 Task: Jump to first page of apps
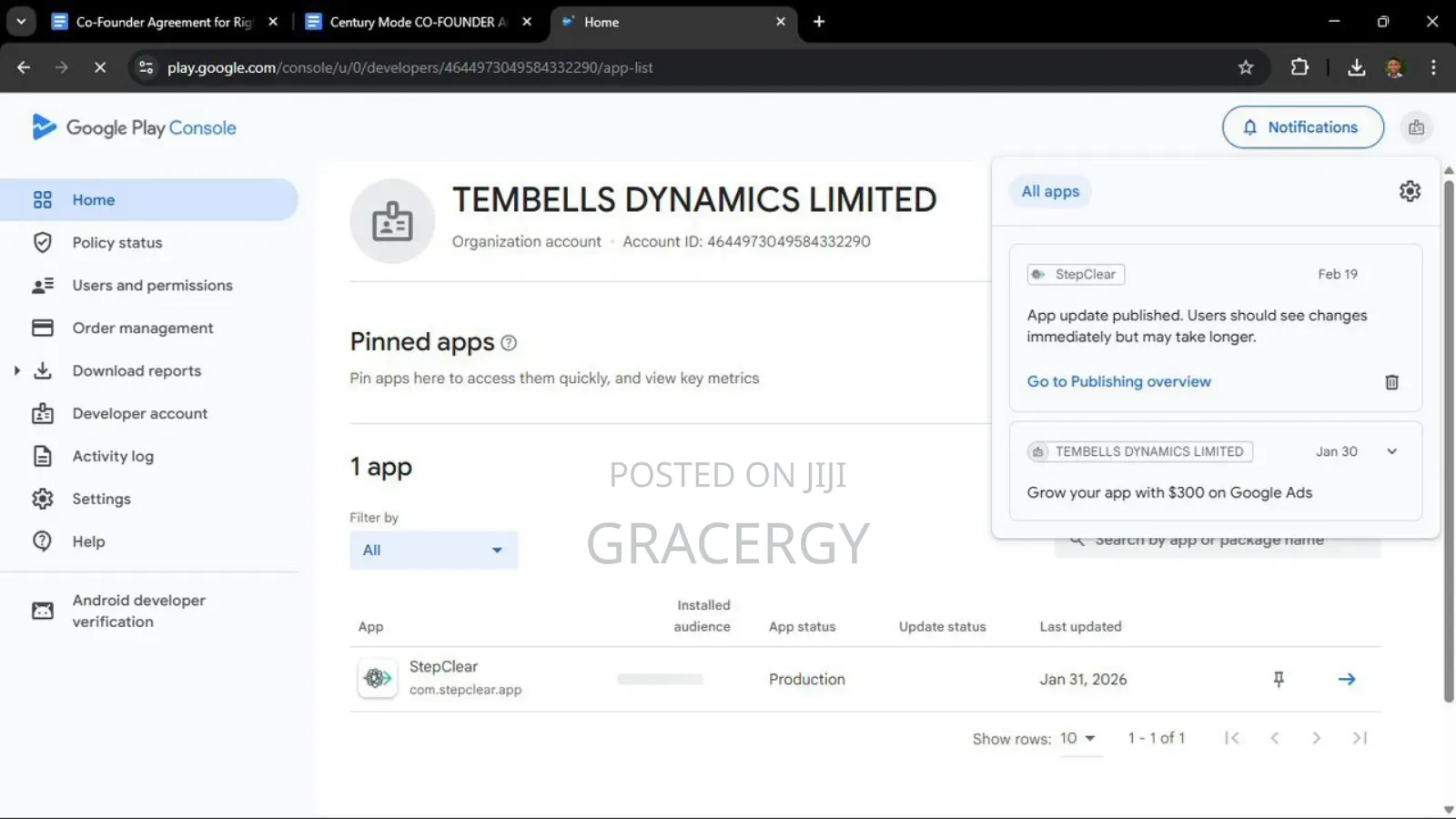point(1232,738)
